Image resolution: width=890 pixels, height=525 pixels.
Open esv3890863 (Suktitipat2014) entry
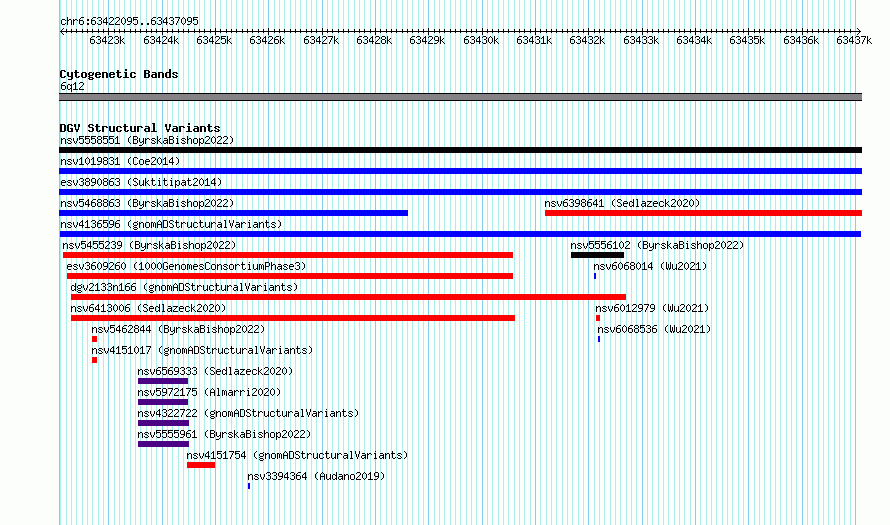point(141,182)
